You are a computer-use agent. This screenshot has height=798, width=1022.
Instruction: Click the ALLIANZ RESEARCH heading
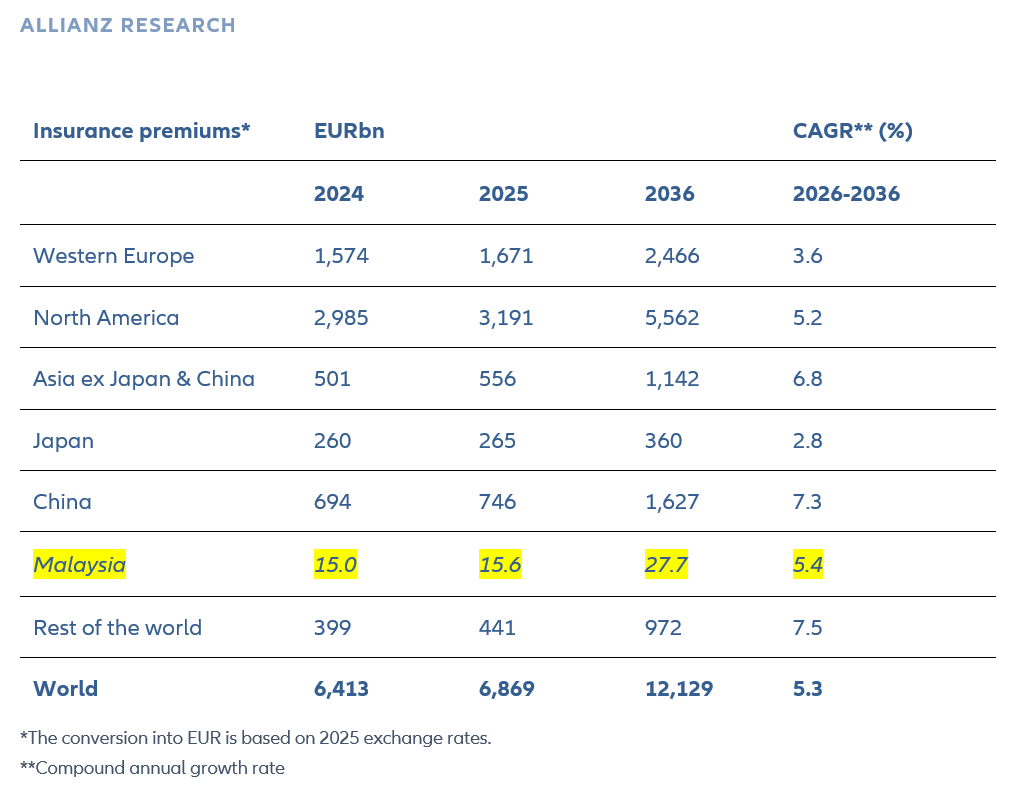(128, 25)
